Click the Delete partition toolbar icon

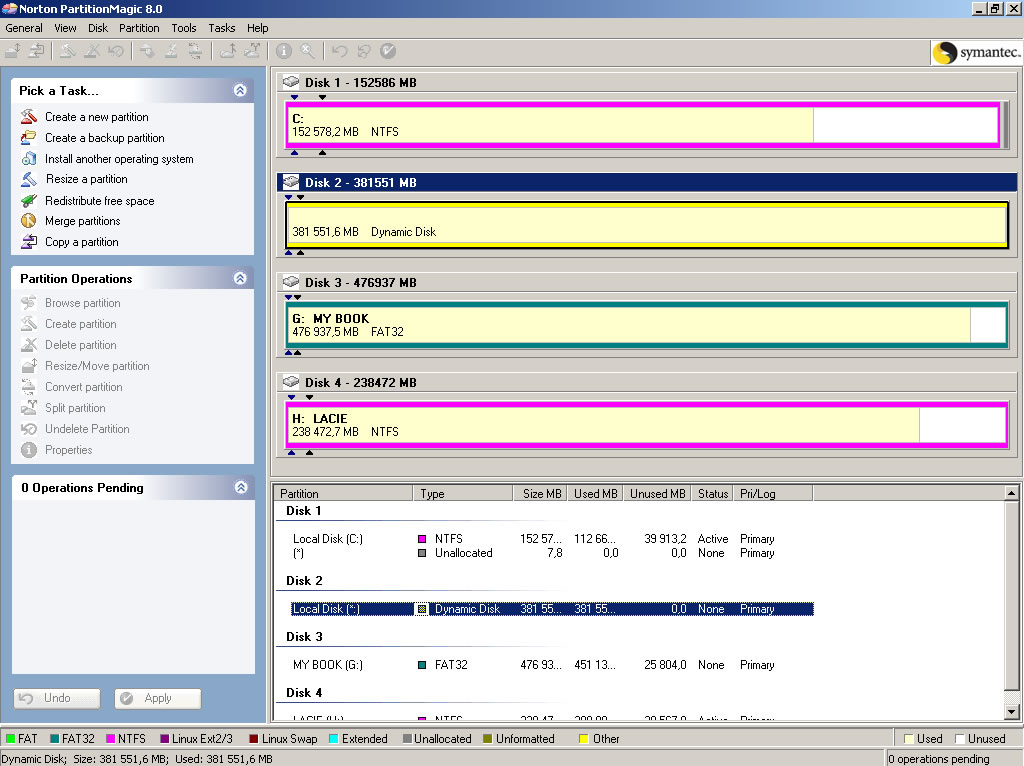(x=92, y=50)
